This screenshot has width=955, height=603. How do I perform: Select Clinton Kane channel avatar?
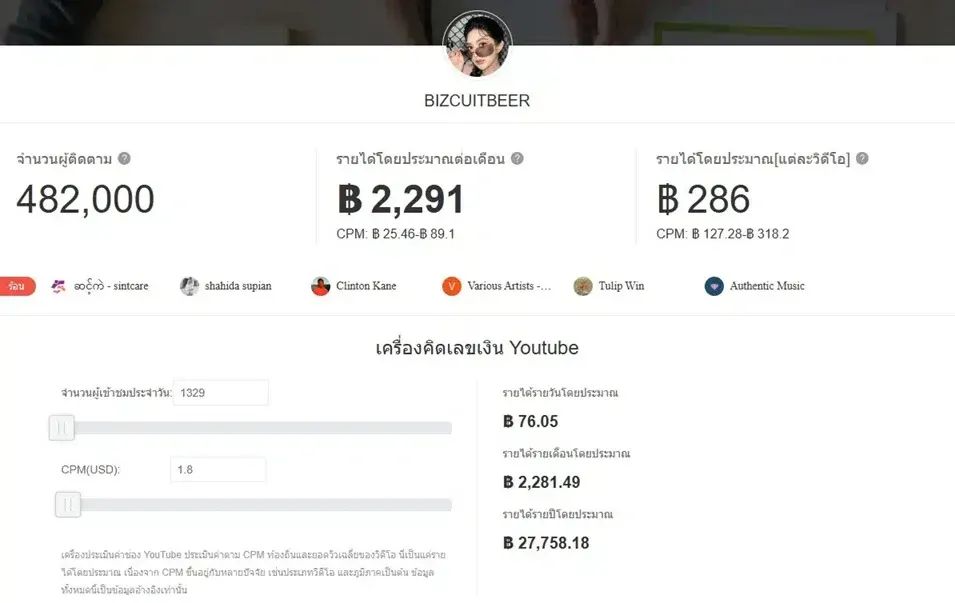pyautogui.click(x=320, y=286)
